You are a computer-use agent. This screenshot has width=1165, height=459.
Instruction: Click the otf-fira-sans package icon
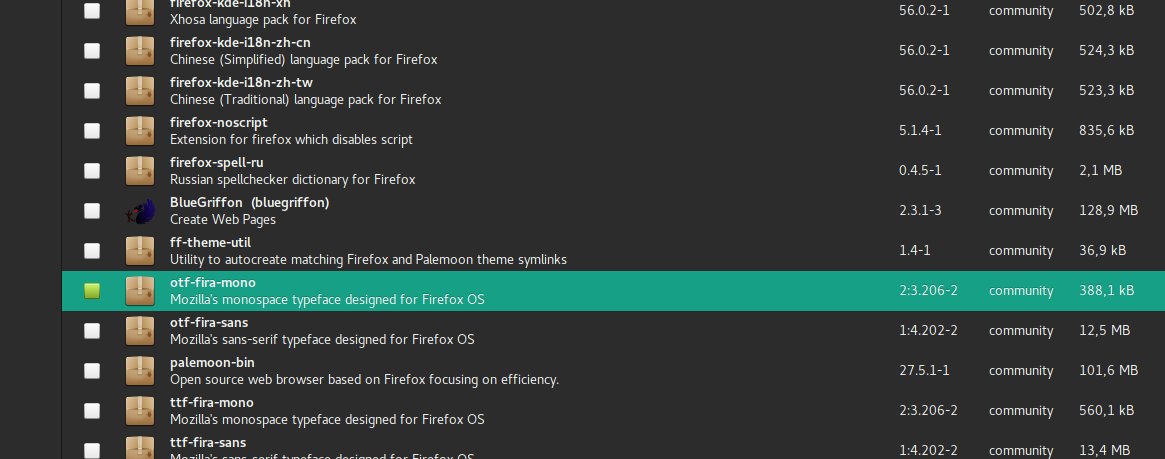pyautogui.click(x=140, y=331)
